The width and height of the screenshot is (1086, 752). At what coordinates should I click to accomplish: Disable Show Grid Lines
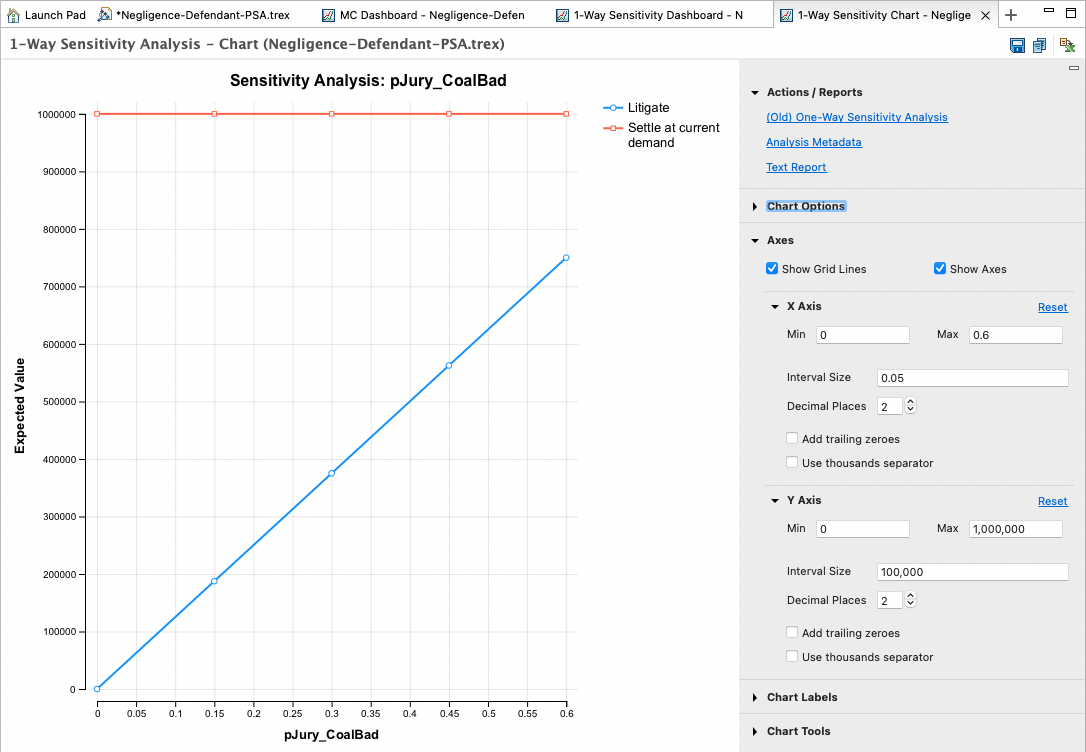(772, 268)
